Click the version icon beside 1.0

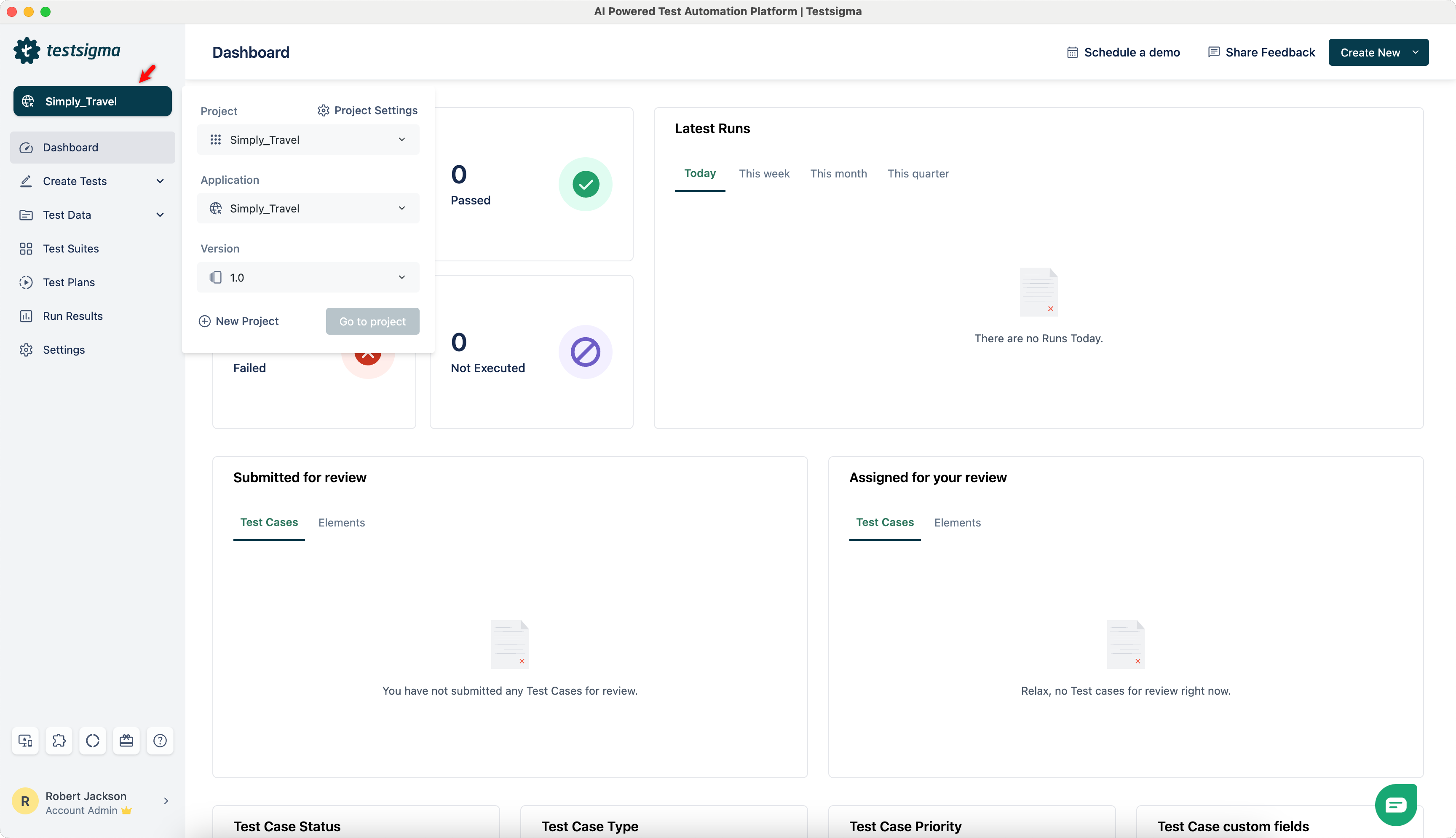[216, 277]
